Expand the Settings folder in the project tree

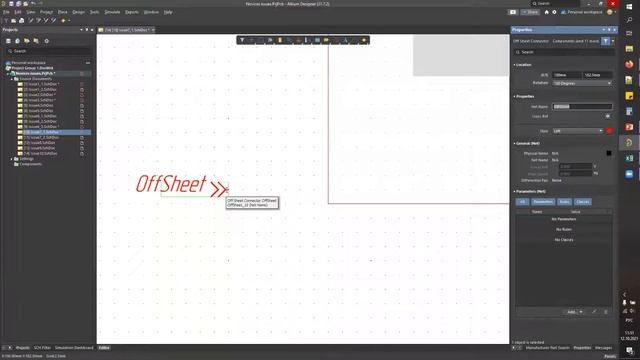(x=12, y=159)
